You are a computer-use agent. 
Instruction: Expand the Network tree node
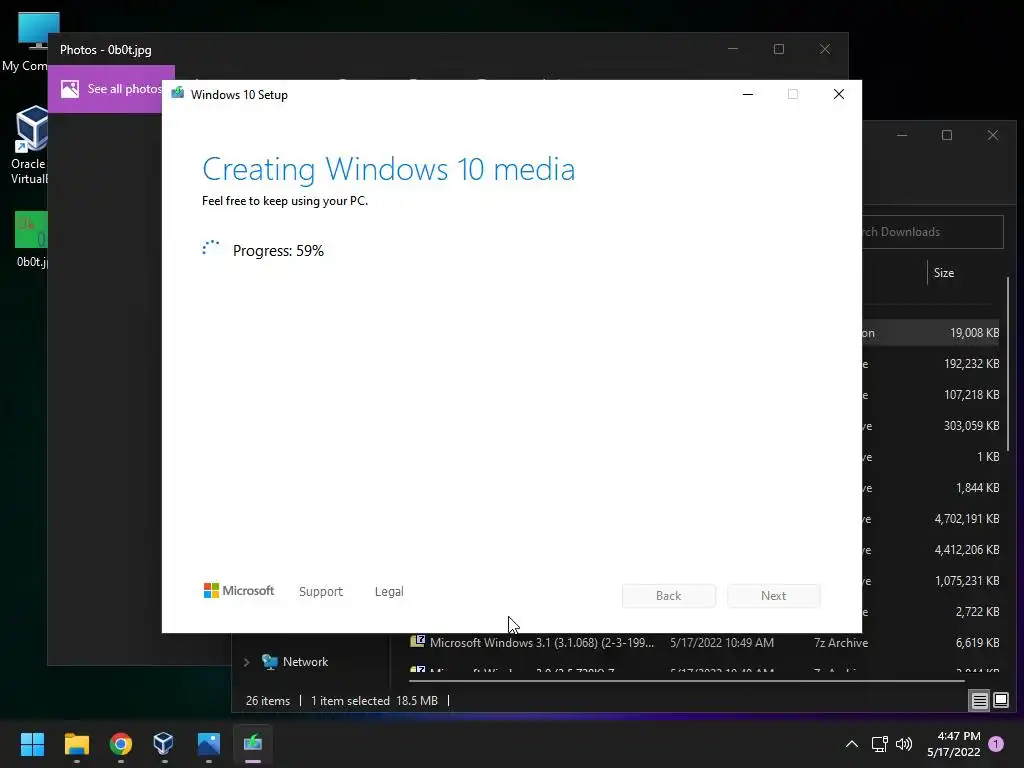click(x=246, y=662)
